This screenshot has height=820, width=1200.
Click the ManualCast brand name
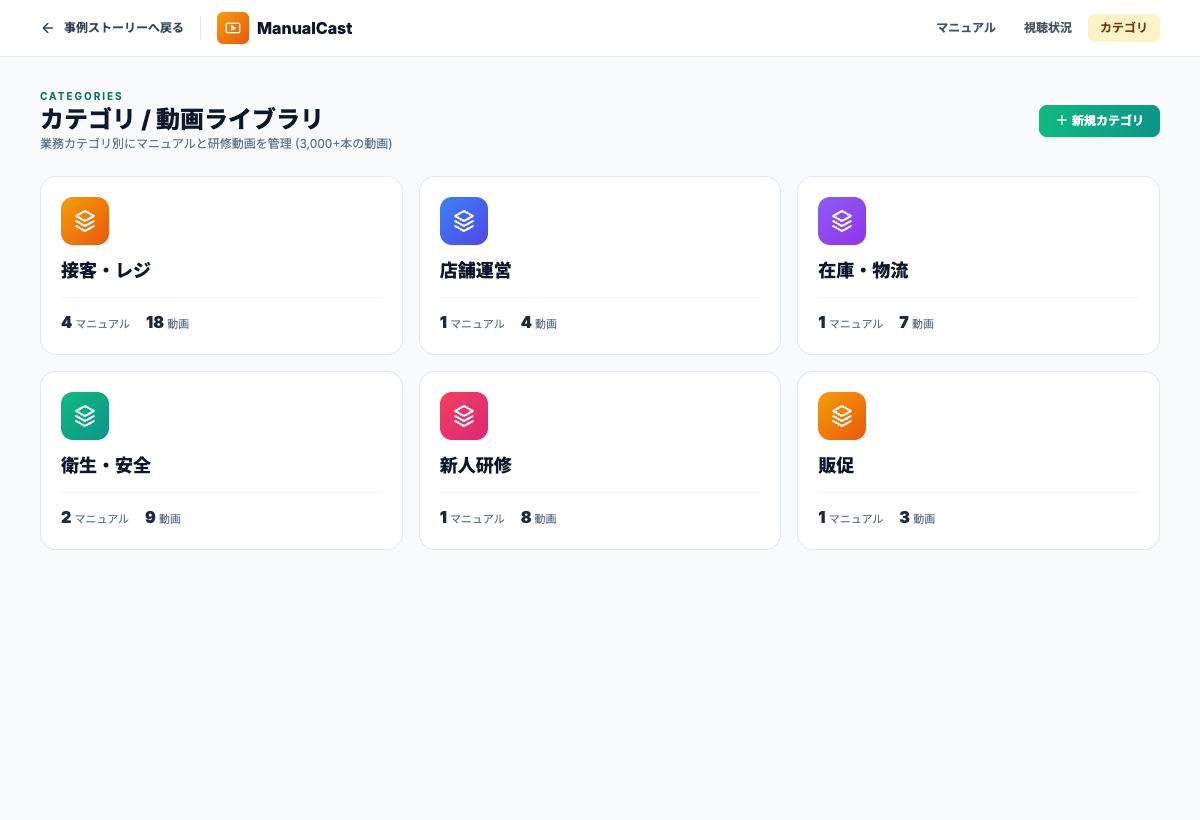[x=304, y=28]
